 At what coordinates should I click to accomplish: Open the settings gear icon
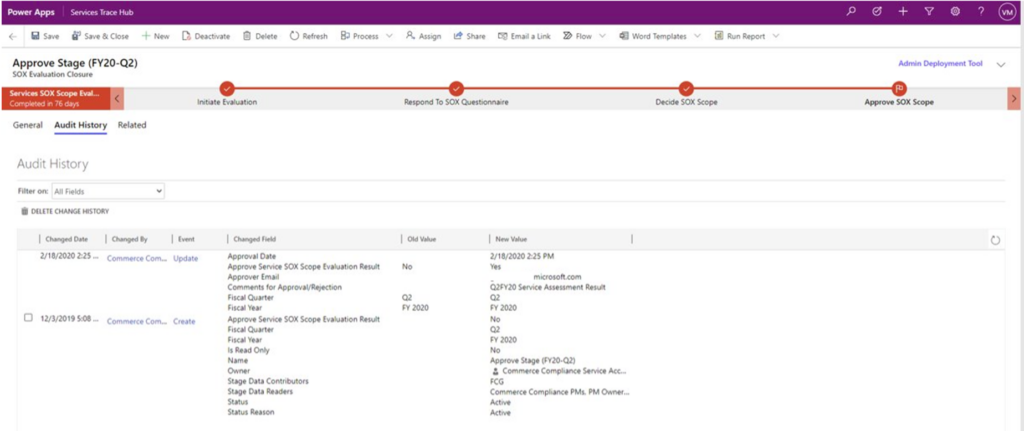955,11
